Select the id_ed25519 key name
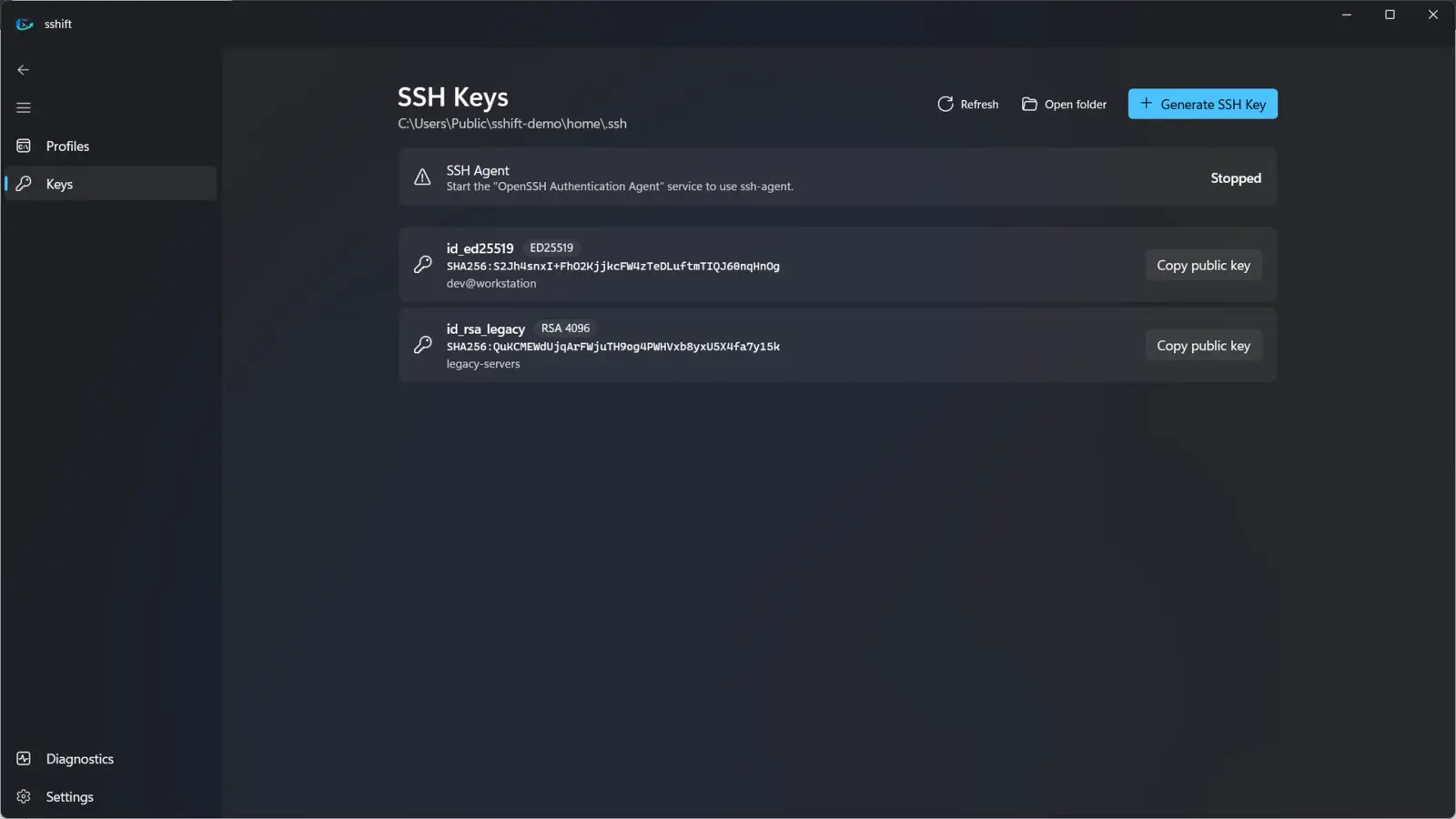Viewport: 1456px width, 819px height. tap(480, 248)
